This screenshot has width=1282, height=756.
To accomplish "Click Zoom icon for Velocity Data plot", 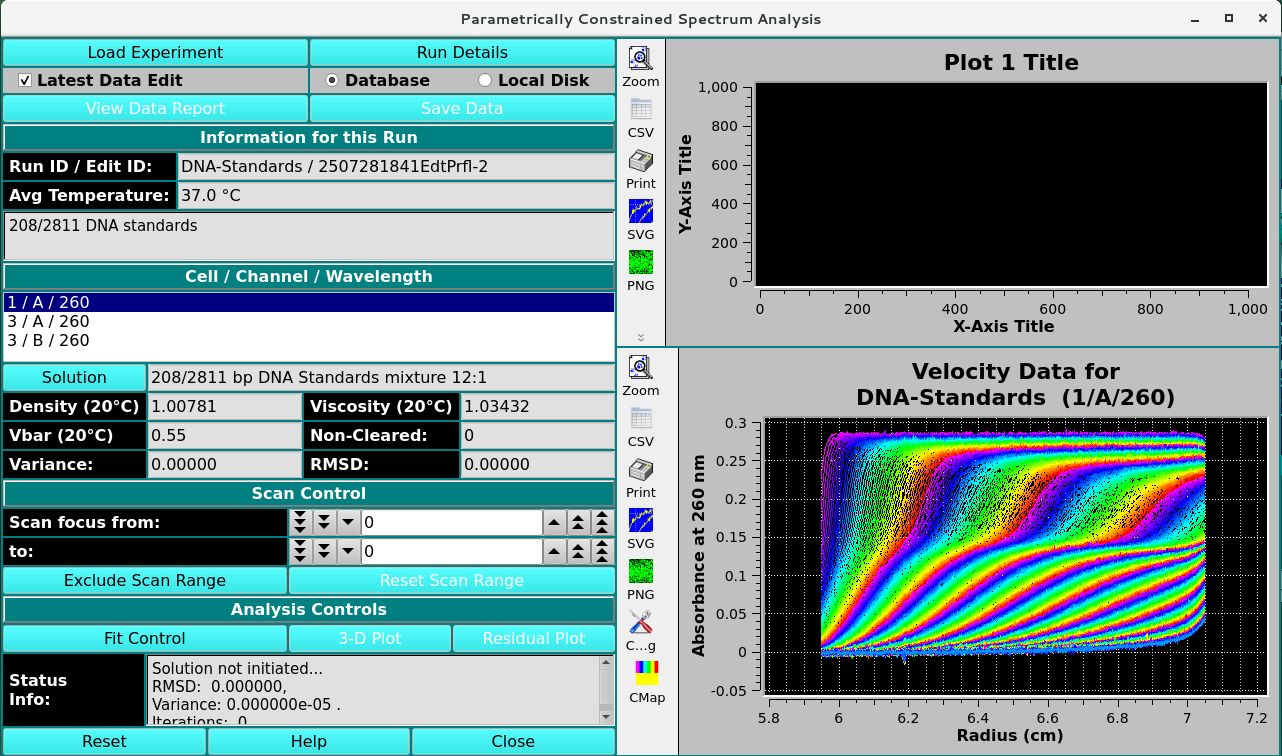I will [641, 369].
